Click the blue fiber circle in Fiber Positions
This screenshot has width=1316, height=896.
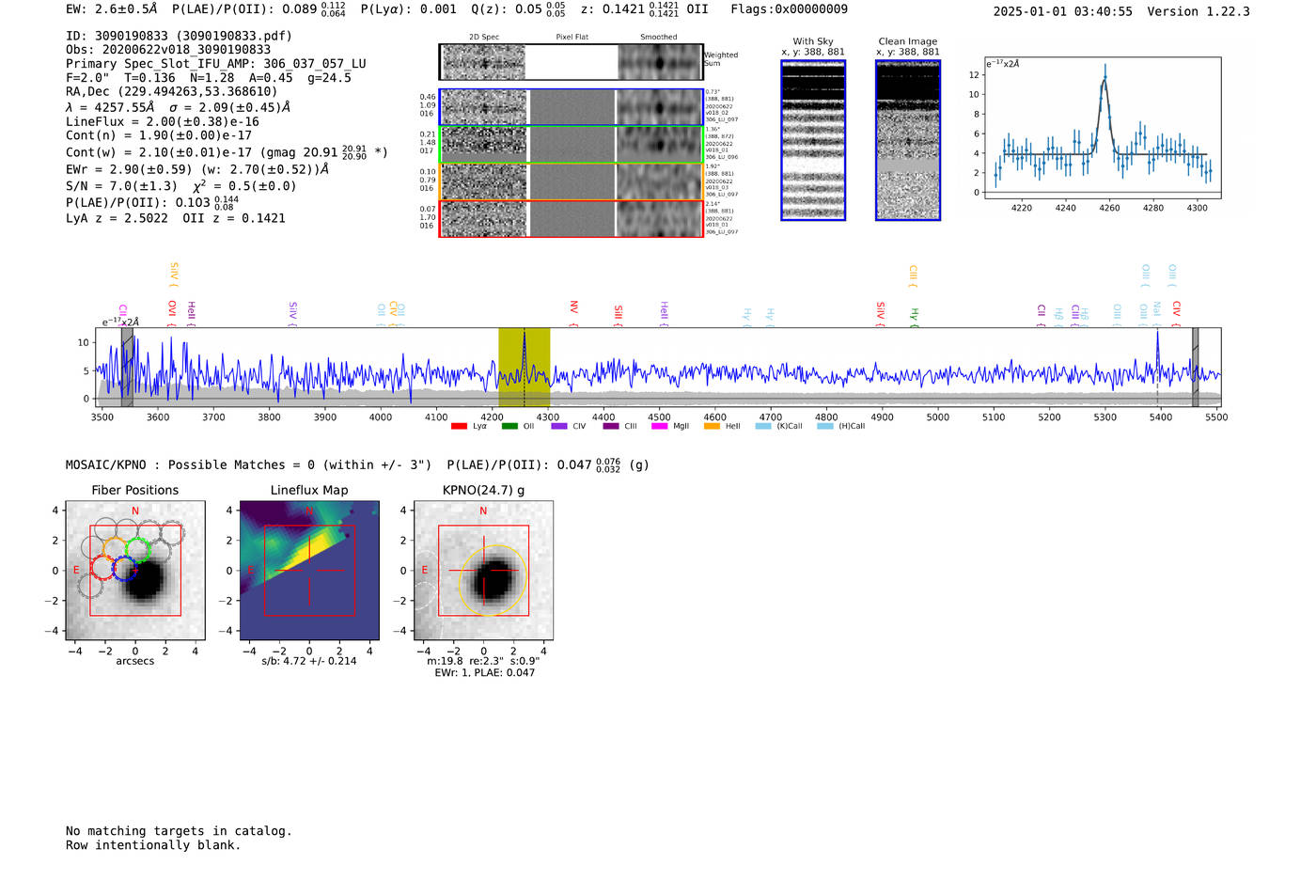(x=123, y=569)
